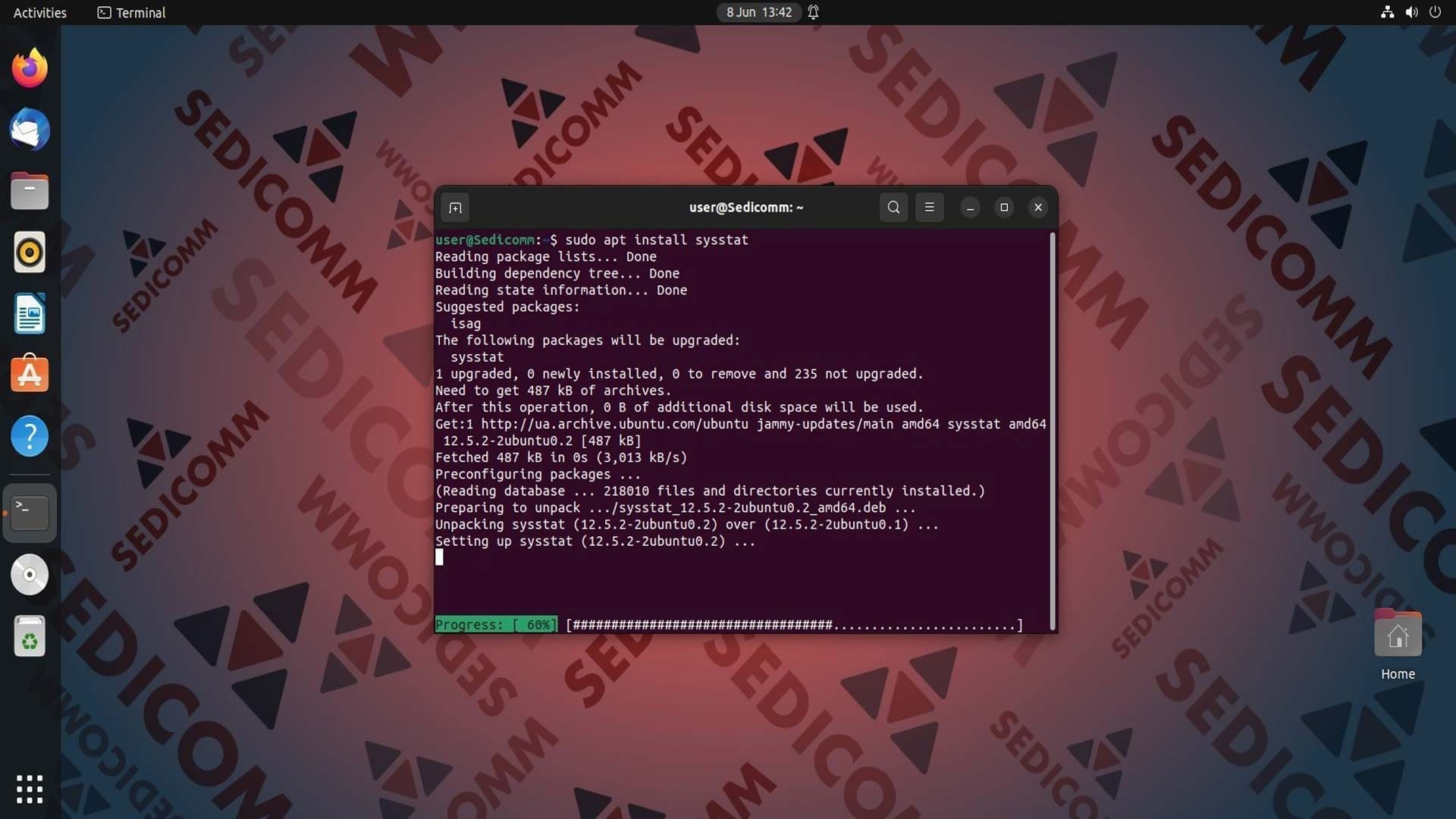Open the power menu icon
Image resolution: width=1456 pixels, height=819 pixels.
coord(1435,12)
